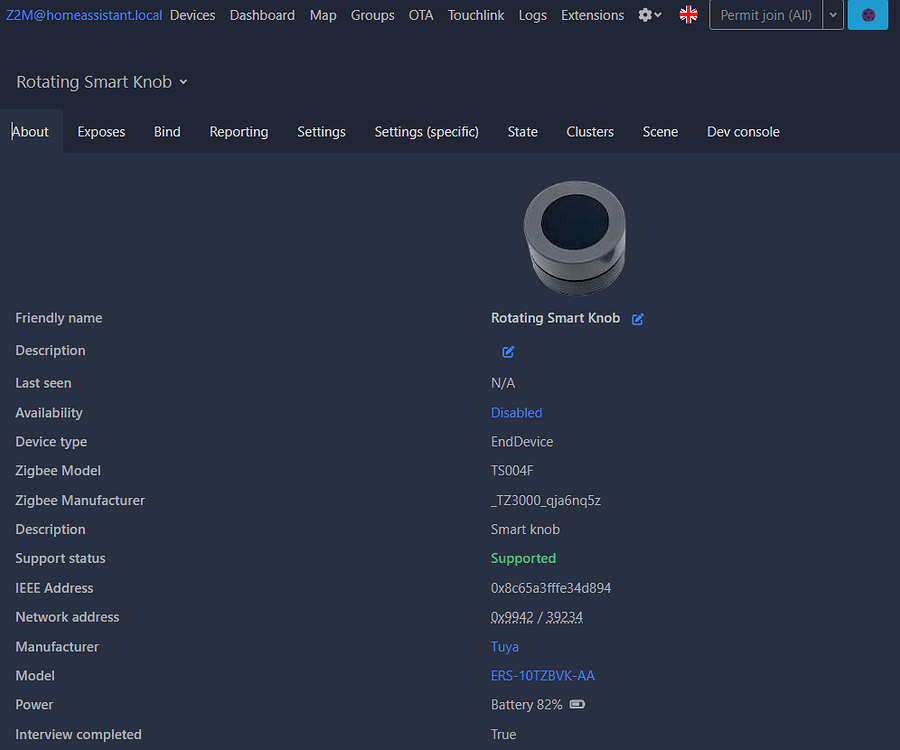This screenshot has width=900, height=750.
Task: Open the Tuya manufacturer link
Action: [504, 647]
